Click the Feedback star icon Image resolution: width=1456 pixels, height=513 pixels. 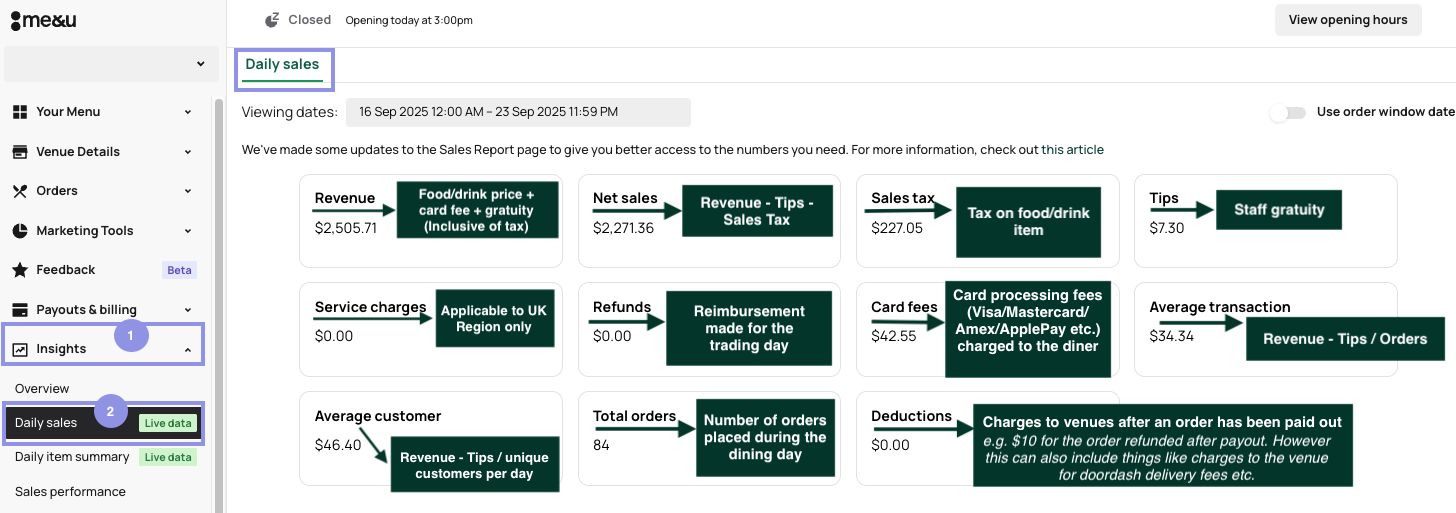(19, 270)
